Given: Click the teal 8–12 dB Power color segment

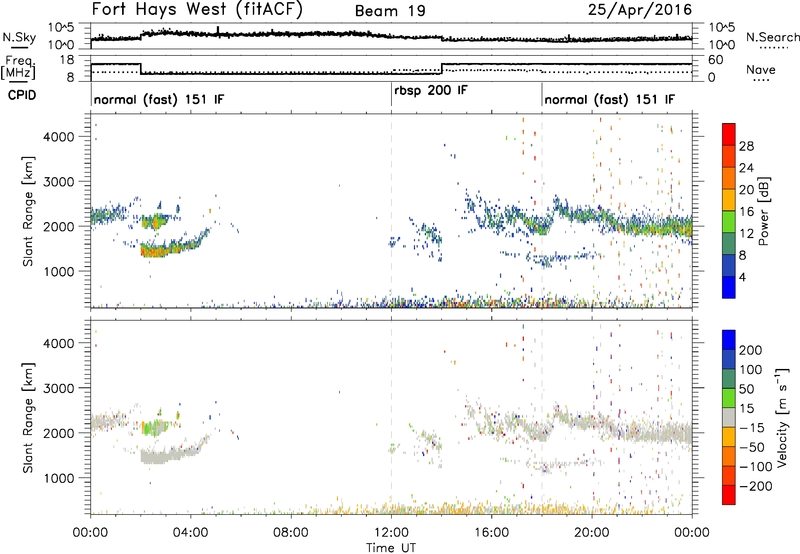Looking at the screenshot, I should 729,244.
